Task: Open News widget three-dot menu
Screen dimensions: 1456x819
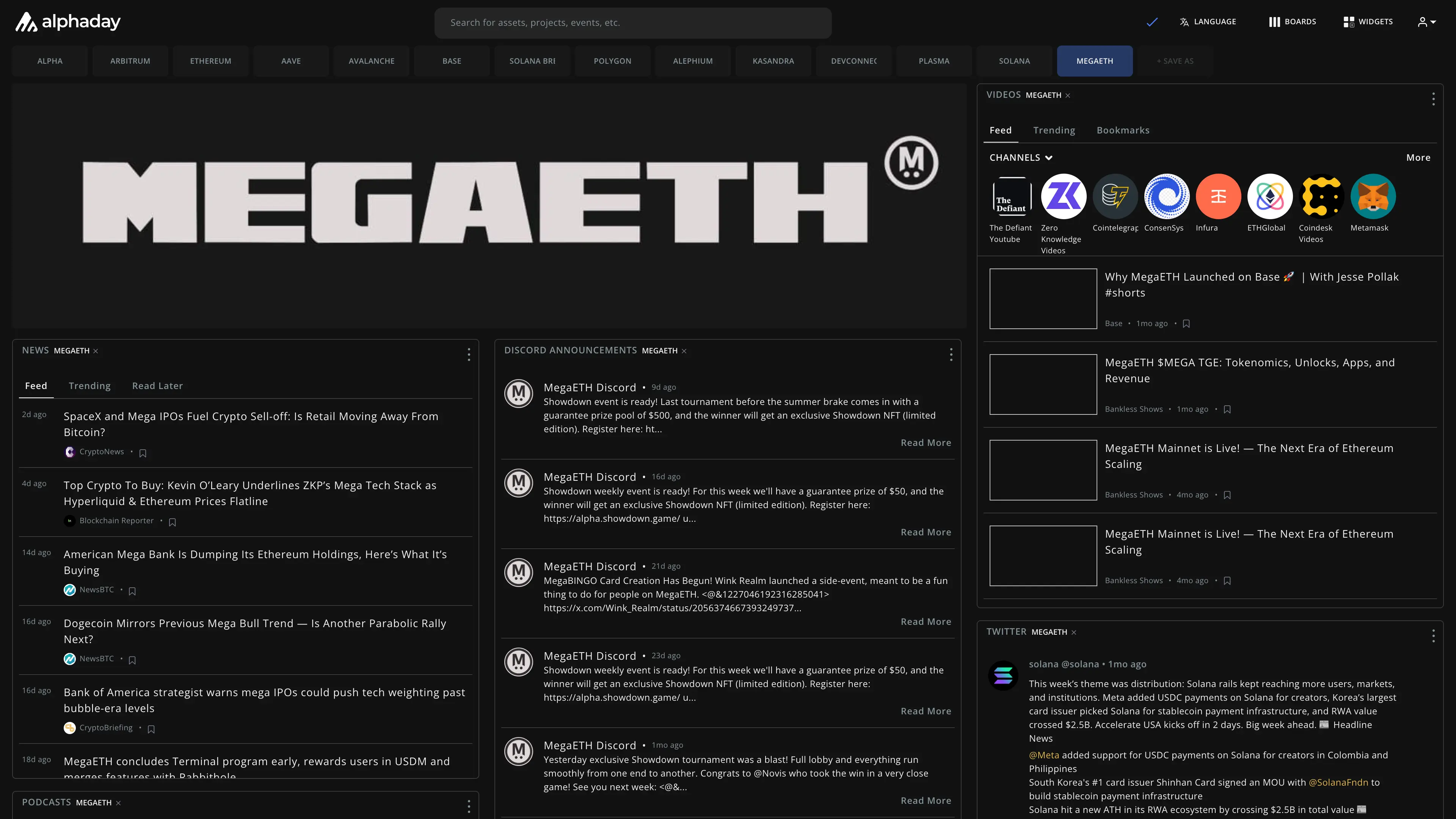Action: 469,355
